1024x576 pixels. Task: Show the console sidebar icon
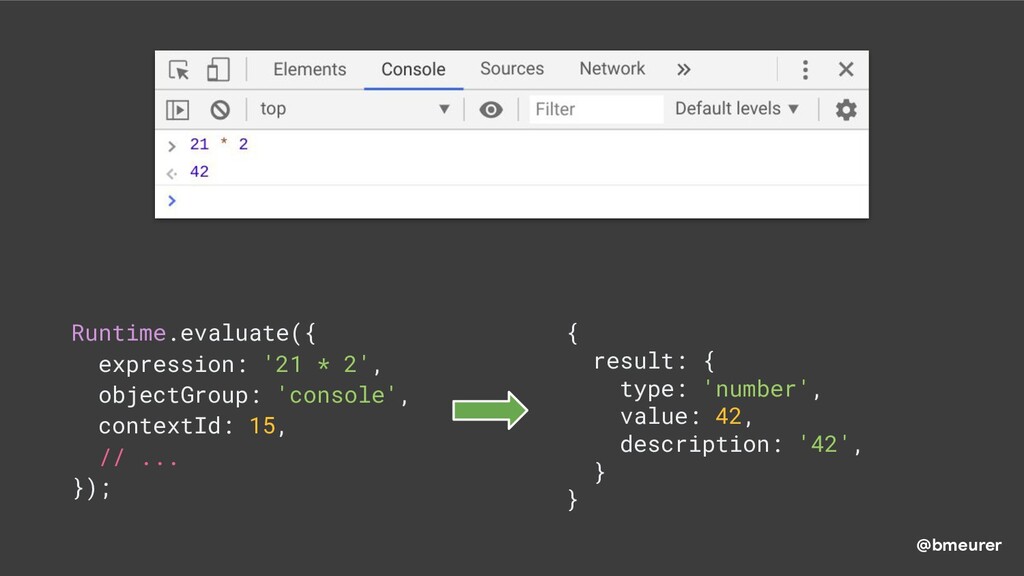(178, 110)
